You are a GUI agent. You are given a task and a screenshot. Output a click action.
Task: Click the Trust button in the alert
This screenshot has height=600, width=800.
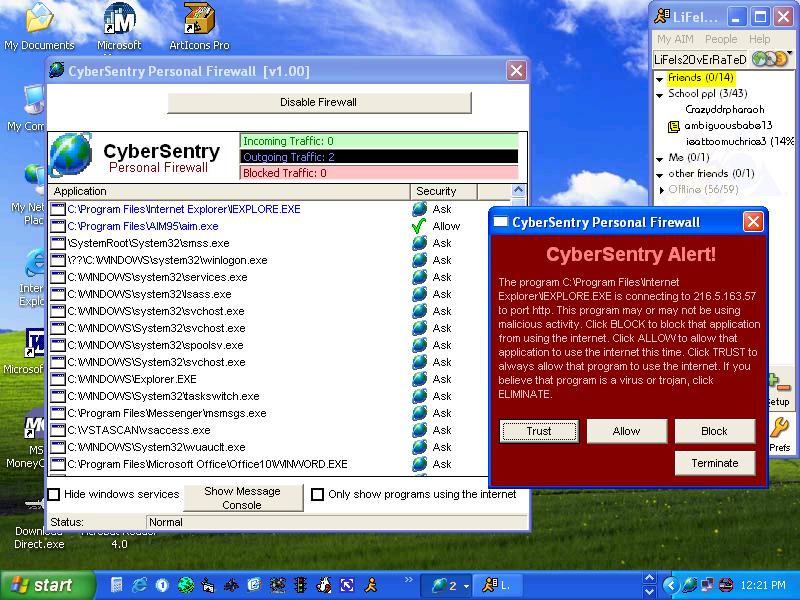click(539, 431)
